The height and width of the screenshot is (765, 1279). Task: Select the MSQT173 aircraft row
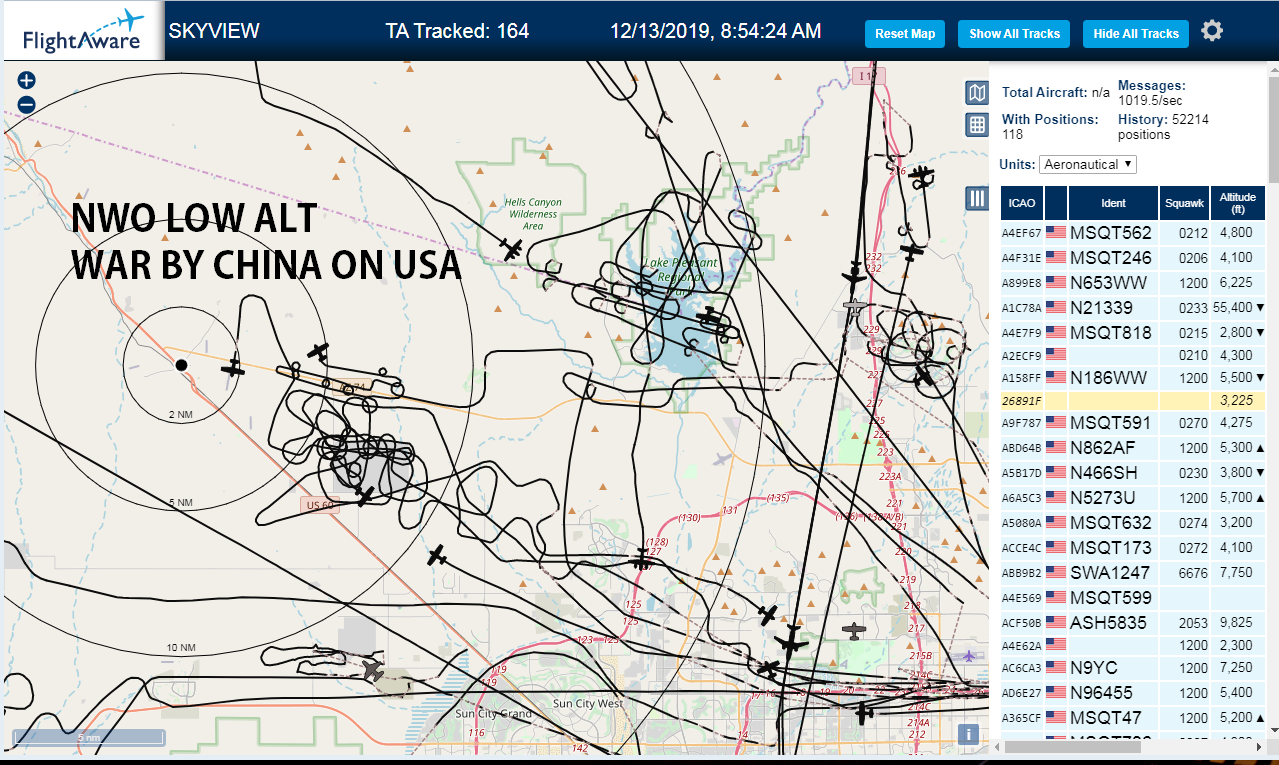[x=1134, y=548]
